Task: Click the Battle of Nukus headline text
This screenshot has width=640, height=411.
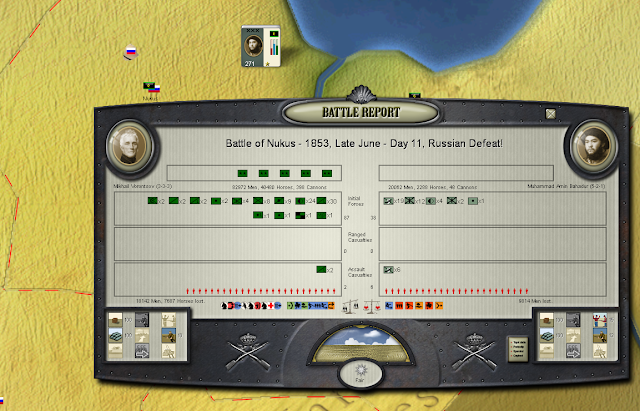Action: 364,144
